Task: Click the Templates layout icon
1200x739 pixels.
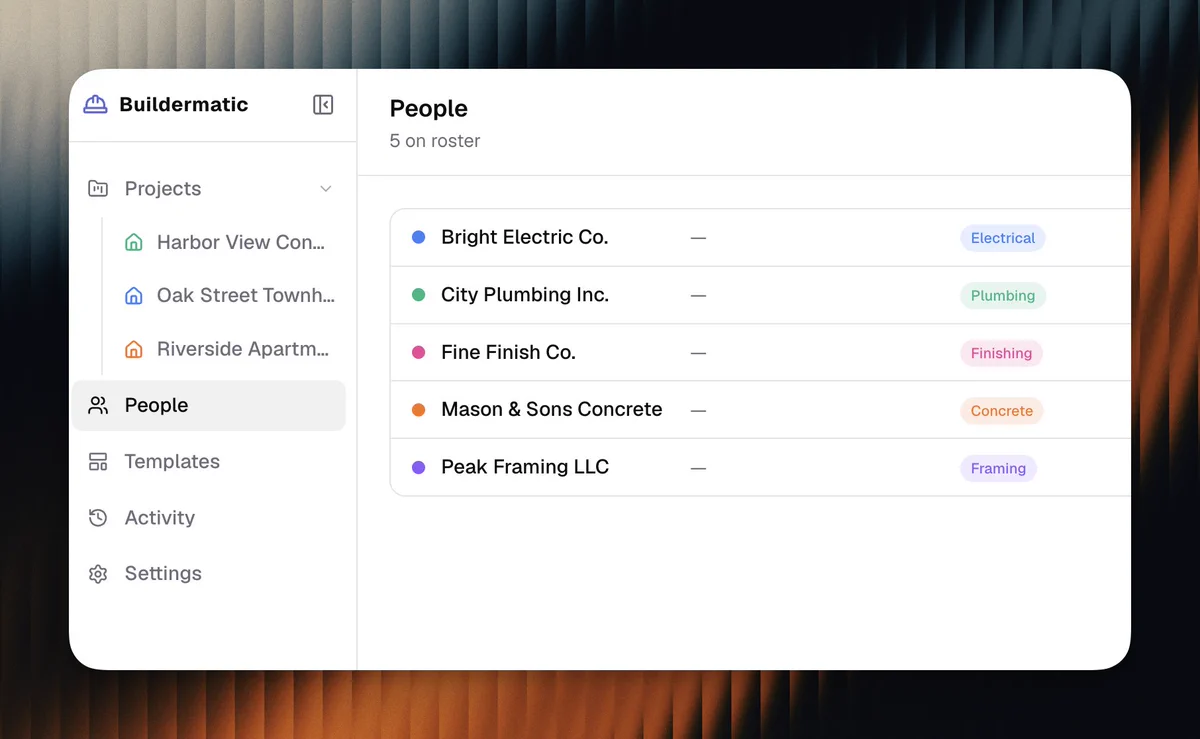Action: coord(98,461)
